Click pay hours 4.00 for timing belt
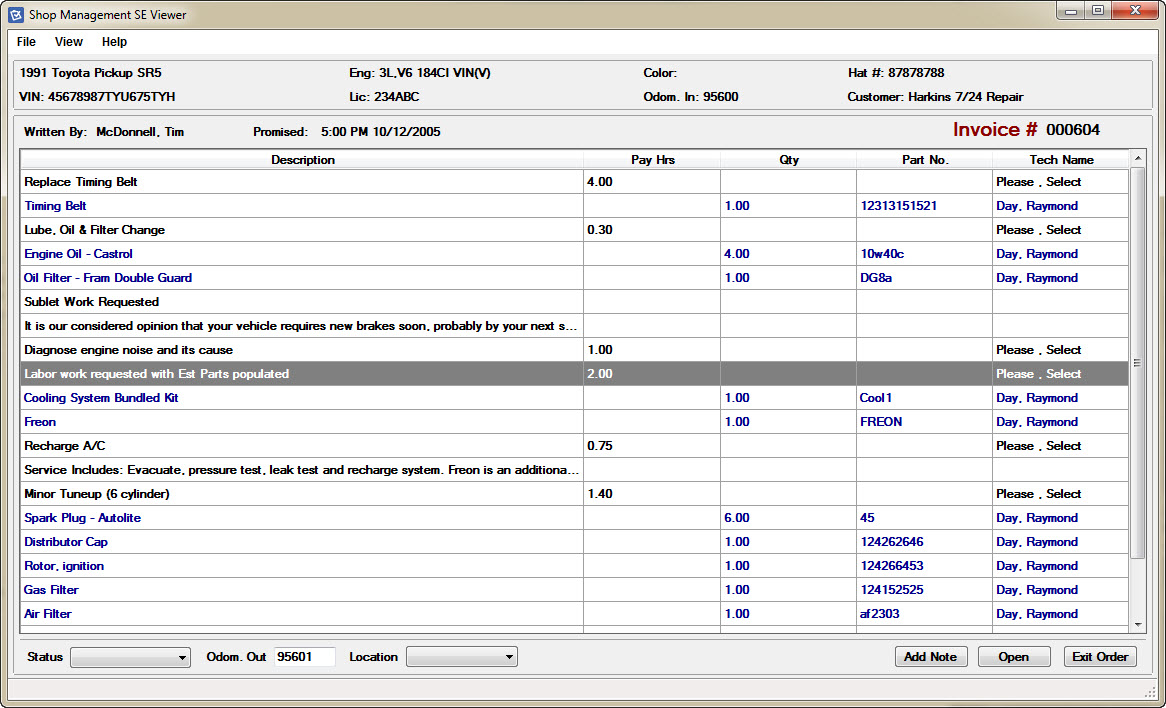Screen dimensions: 1166x708 (652, 182)
